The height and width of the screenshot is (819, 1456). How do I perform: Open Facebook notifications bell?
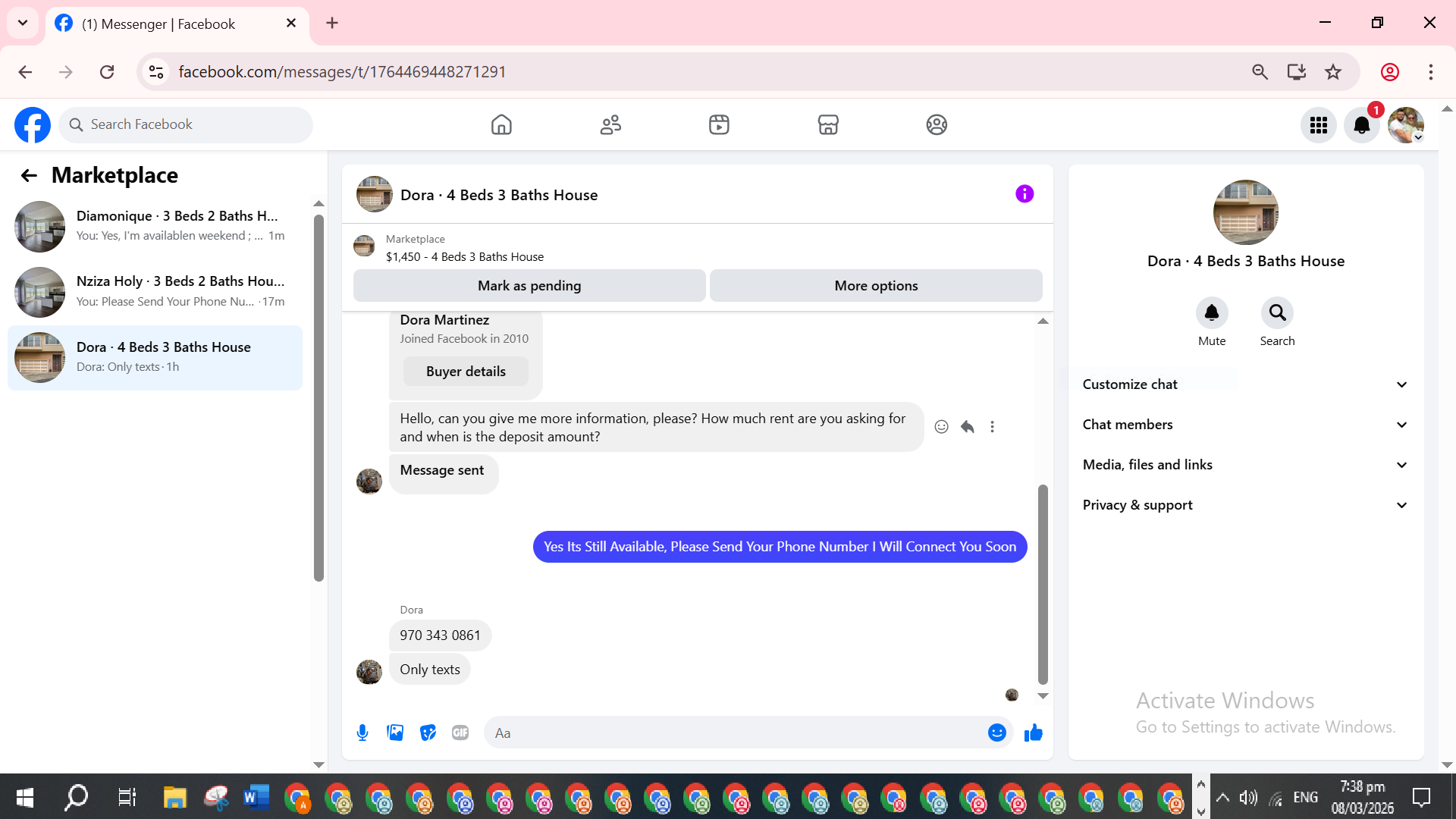point(1361,125)
